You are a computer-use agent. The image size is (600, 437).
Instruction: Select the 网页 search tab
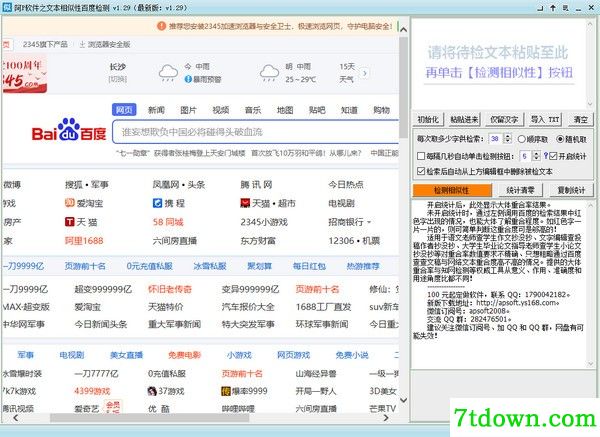124,110
